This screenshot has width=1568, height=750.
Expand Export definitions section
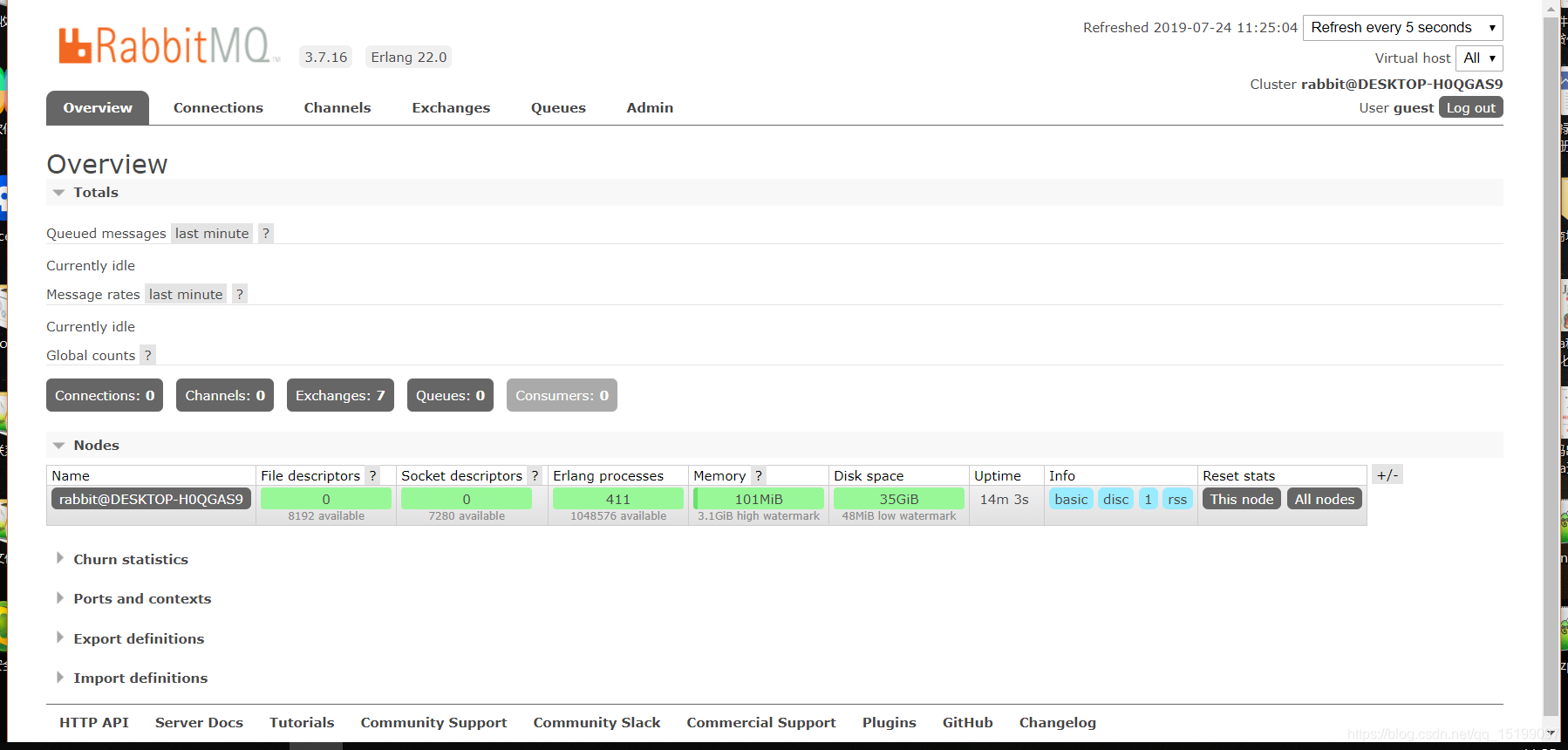[x=130, y=638]
